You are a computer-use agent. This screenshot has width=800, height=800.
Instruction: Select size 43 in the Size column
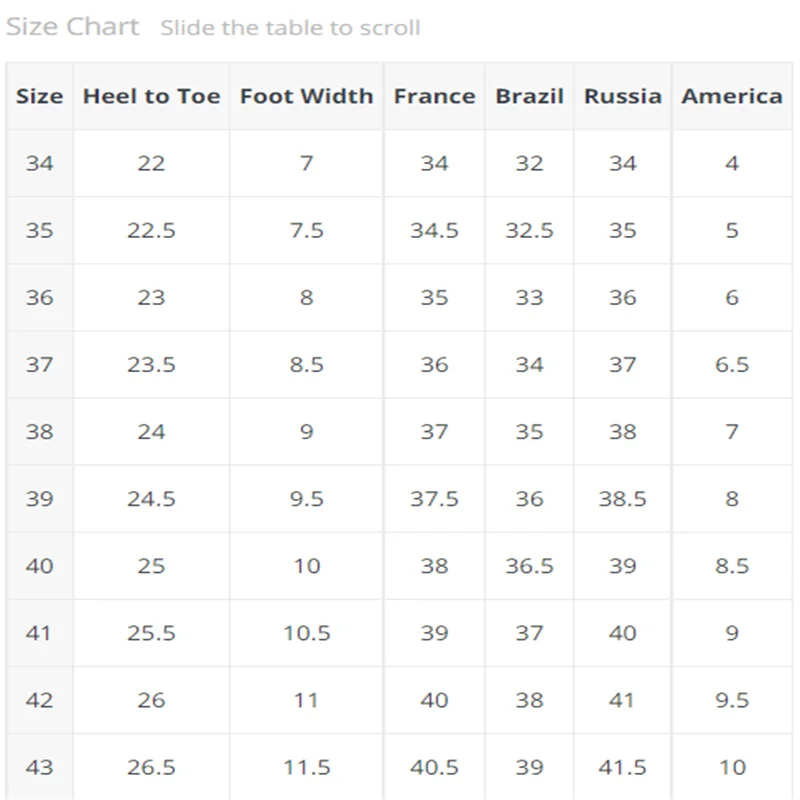click(x=39, y=767)
